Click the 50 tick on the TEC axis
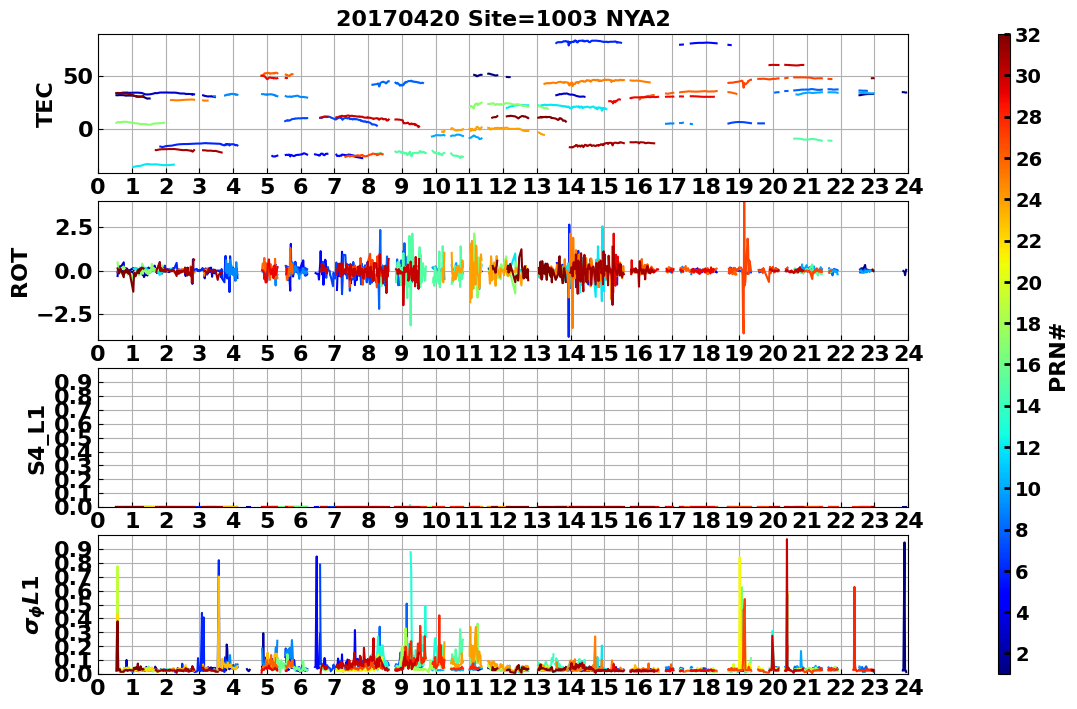Viewport: 1077px width, 709px height. point(79,76)
